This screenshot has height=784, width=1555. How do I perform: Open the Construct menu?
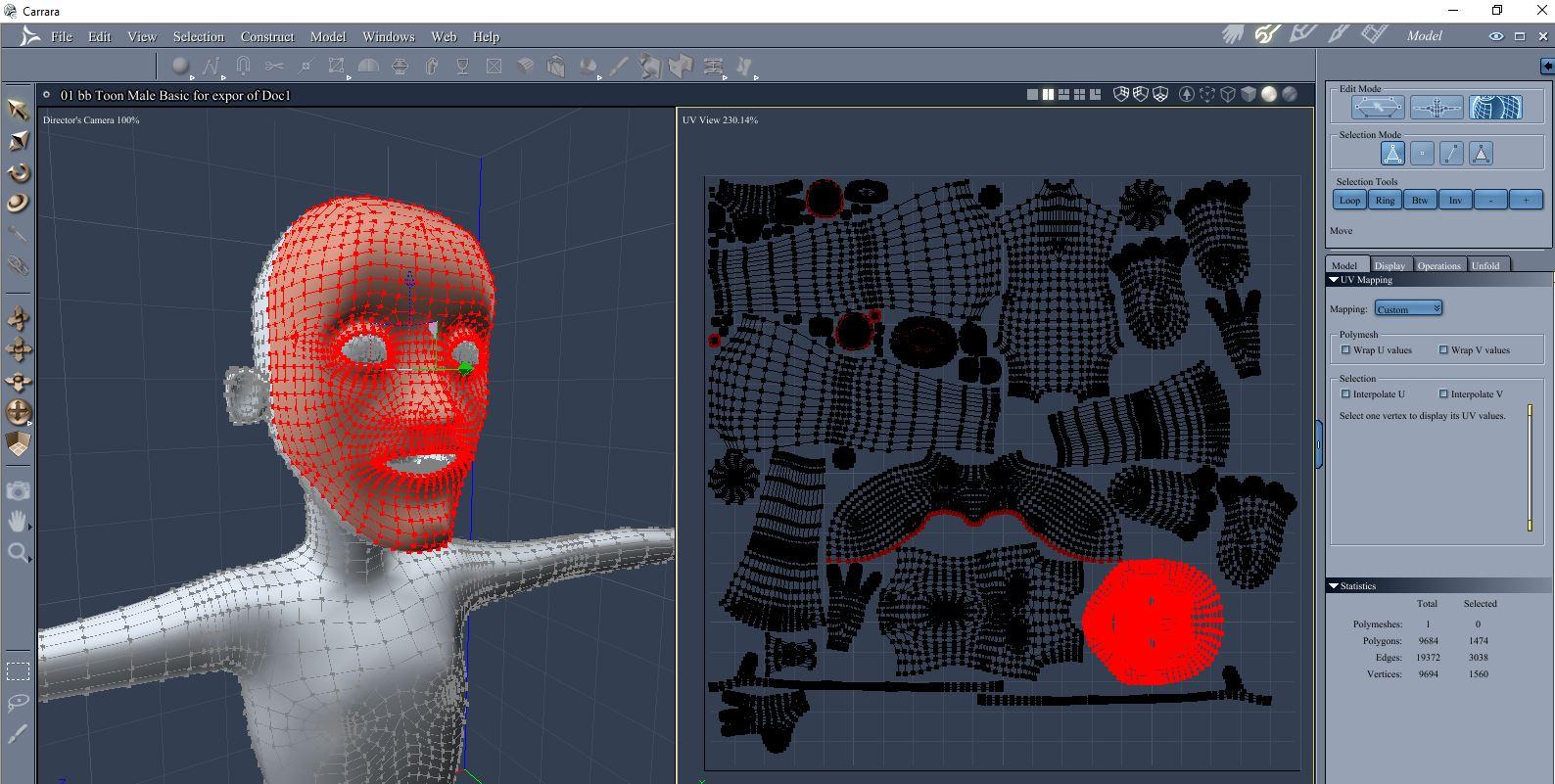[x=267, y=36]
